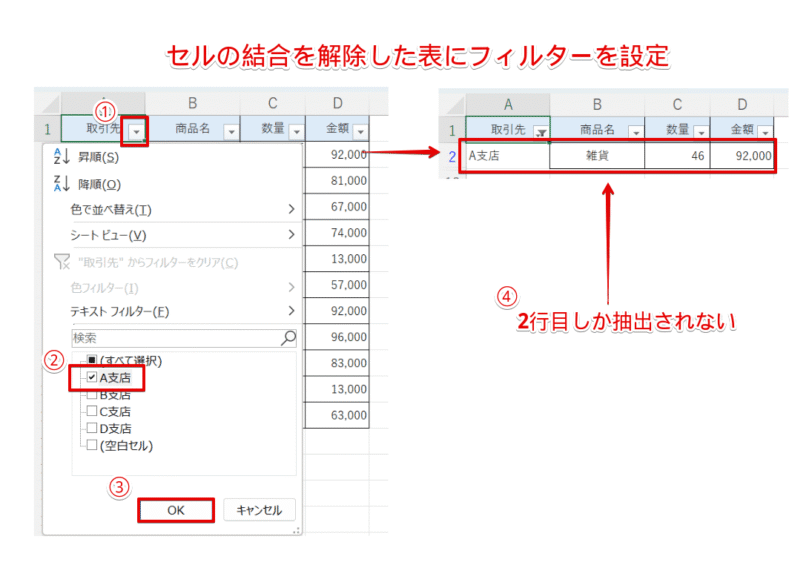Click the 92,000 cell in right sheet
This screenshot has width=812, height=562.
tap(742, 156)
